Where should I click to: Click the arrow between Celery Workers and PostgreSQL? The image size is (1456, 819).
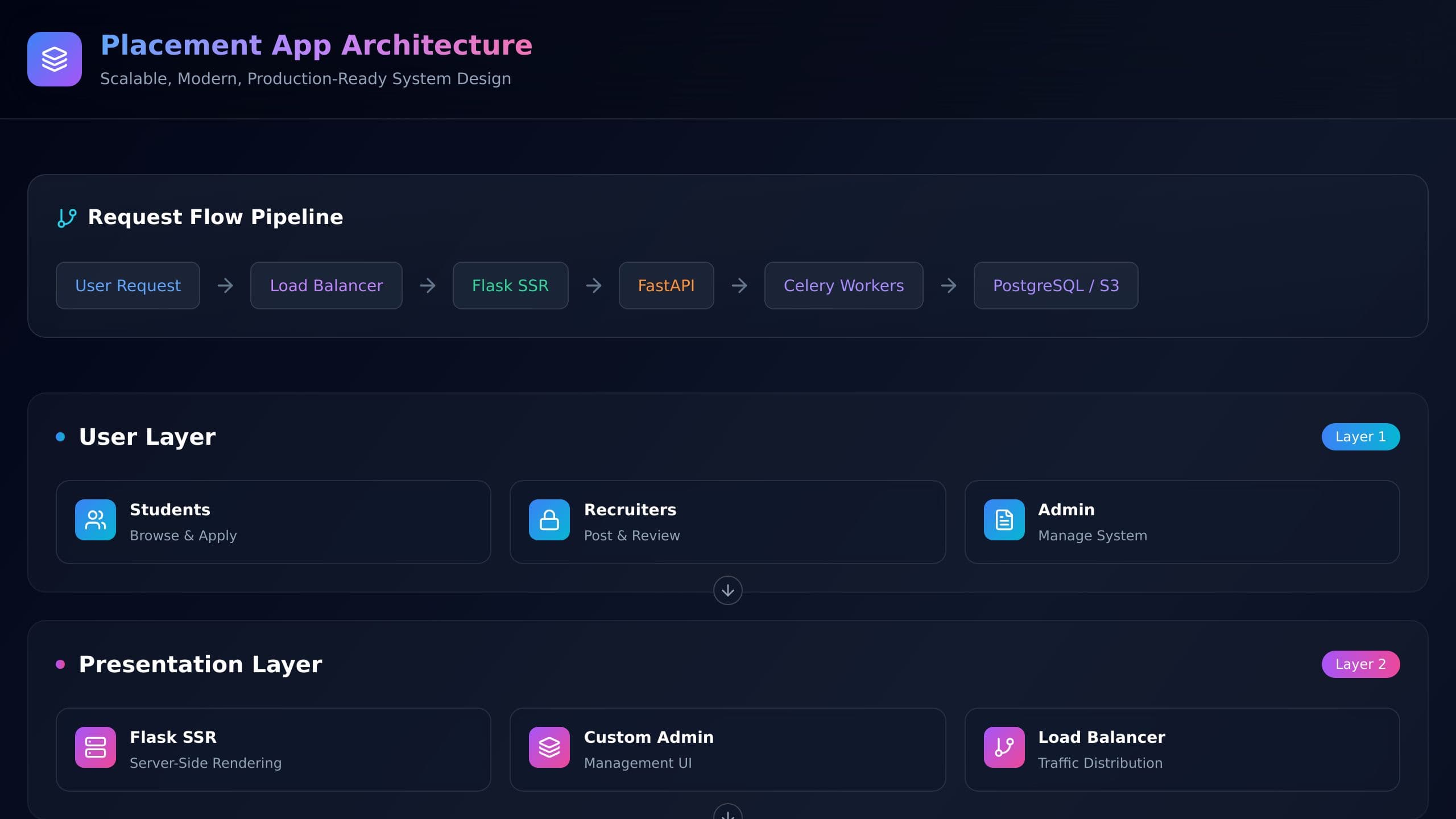[949, 286]
